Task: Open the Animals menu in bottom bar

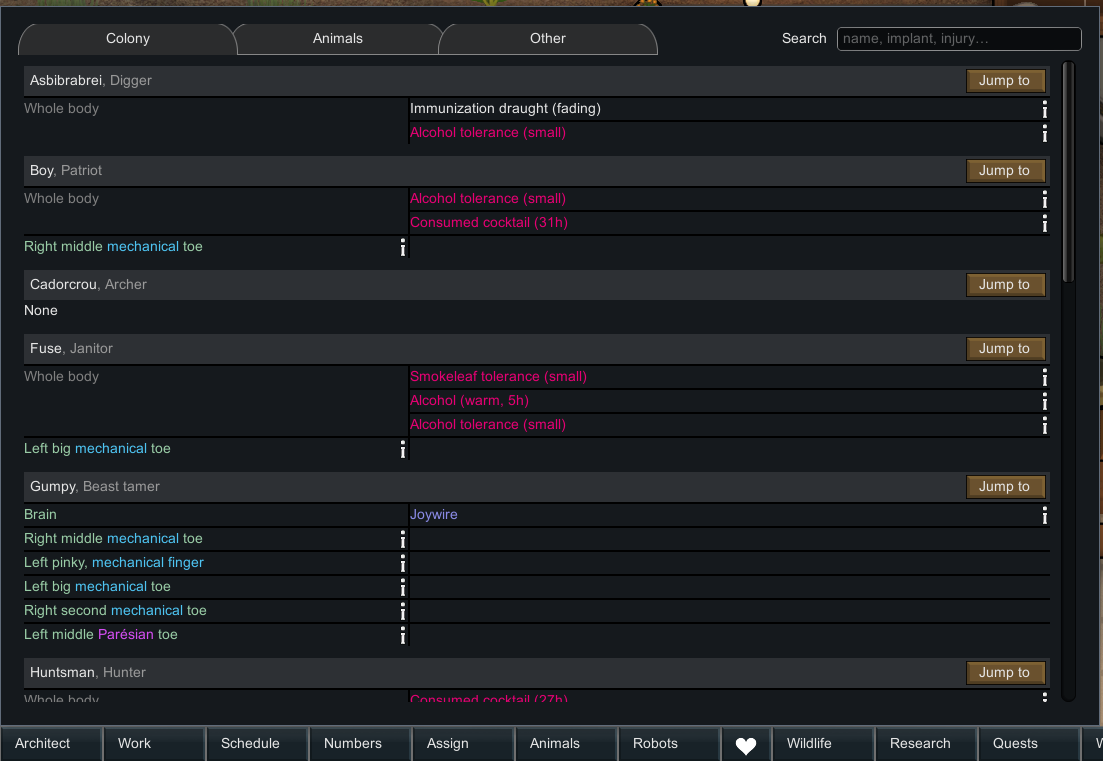Action: point(566,744)
